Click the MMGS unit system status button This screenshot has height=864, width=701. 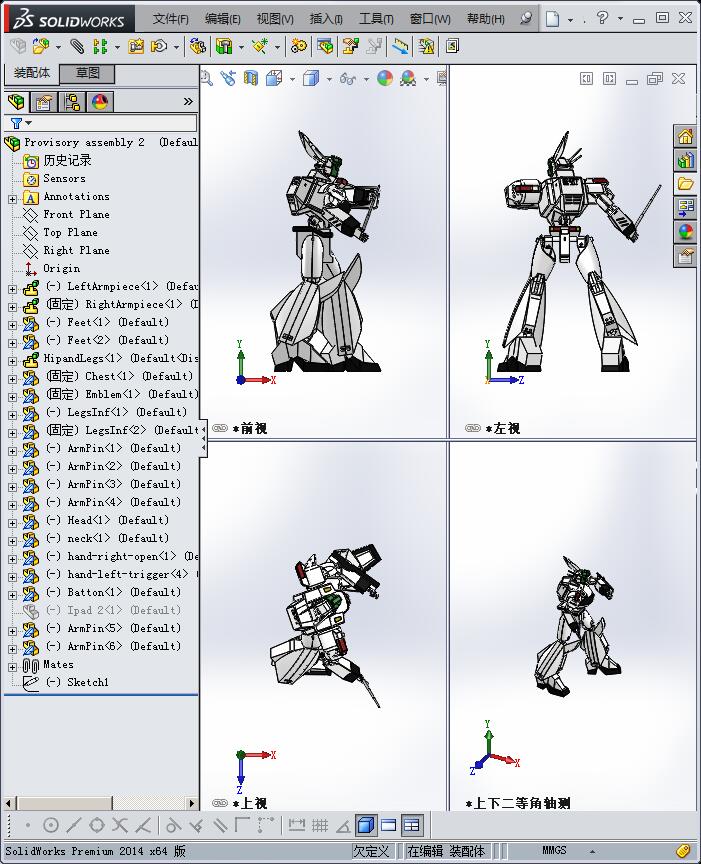pyautogui.click(x=554, y=850)
